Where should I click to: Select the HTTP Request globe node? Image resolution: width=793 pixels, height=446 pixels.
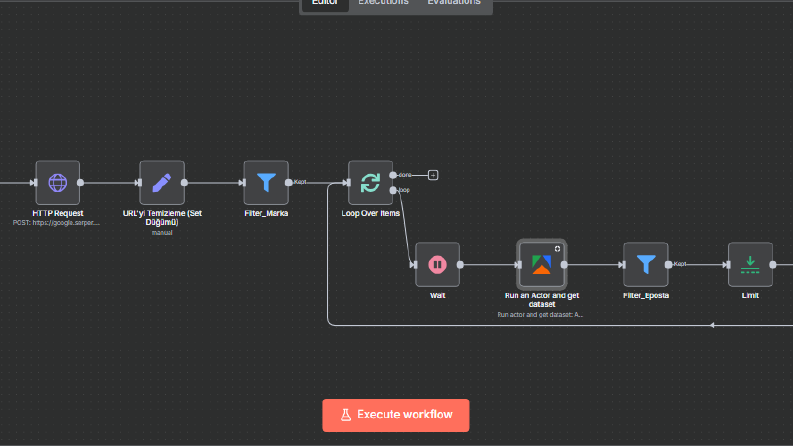coord(58,183)
